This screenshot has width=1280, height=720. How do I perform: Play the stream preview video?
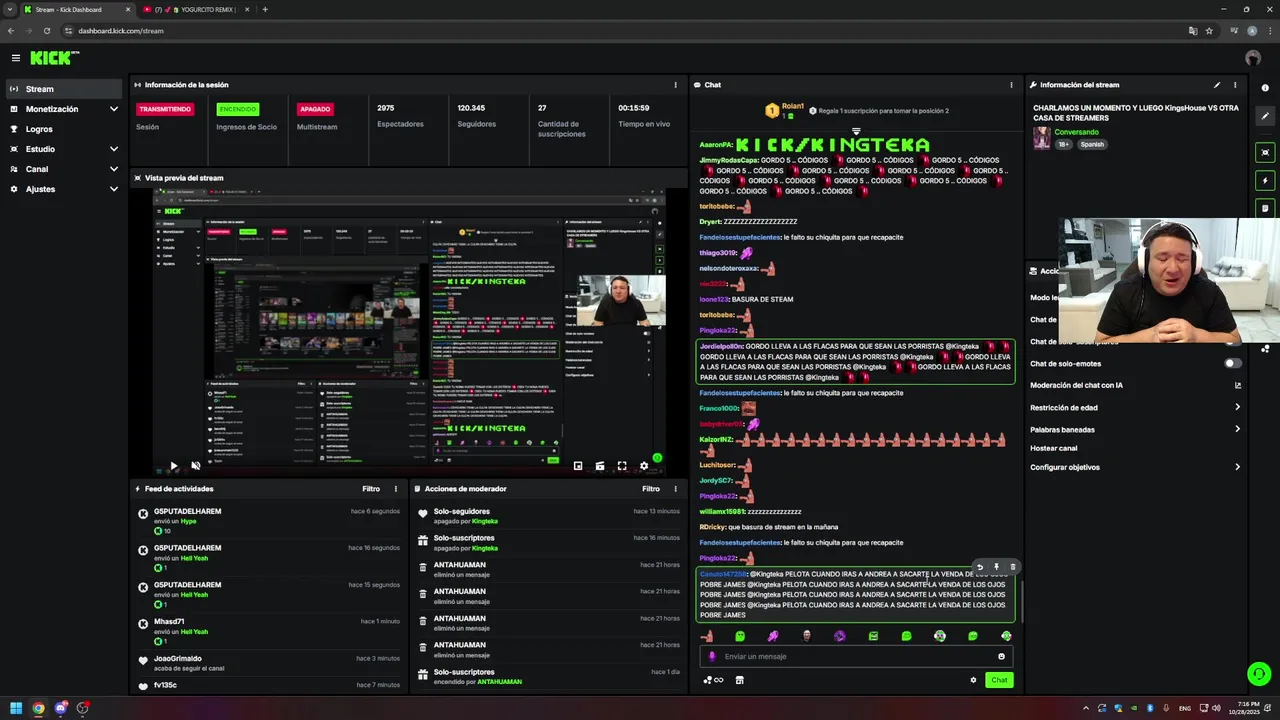pos(173,466)
